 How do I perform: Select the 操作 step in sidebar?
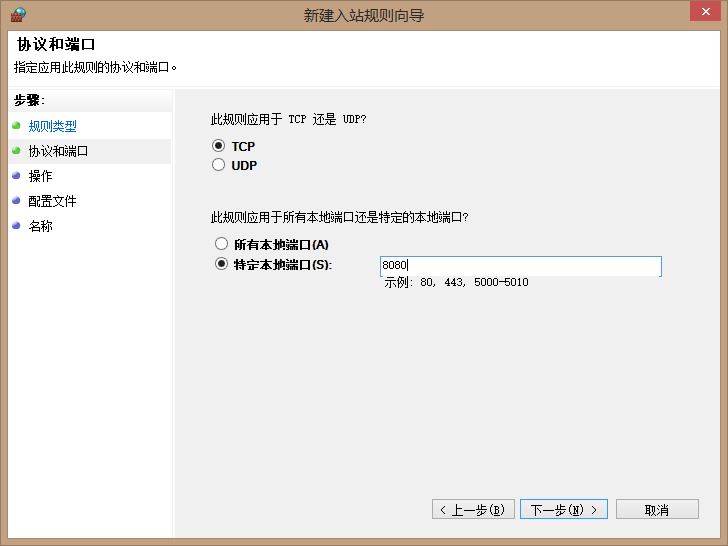click(40, 176)
